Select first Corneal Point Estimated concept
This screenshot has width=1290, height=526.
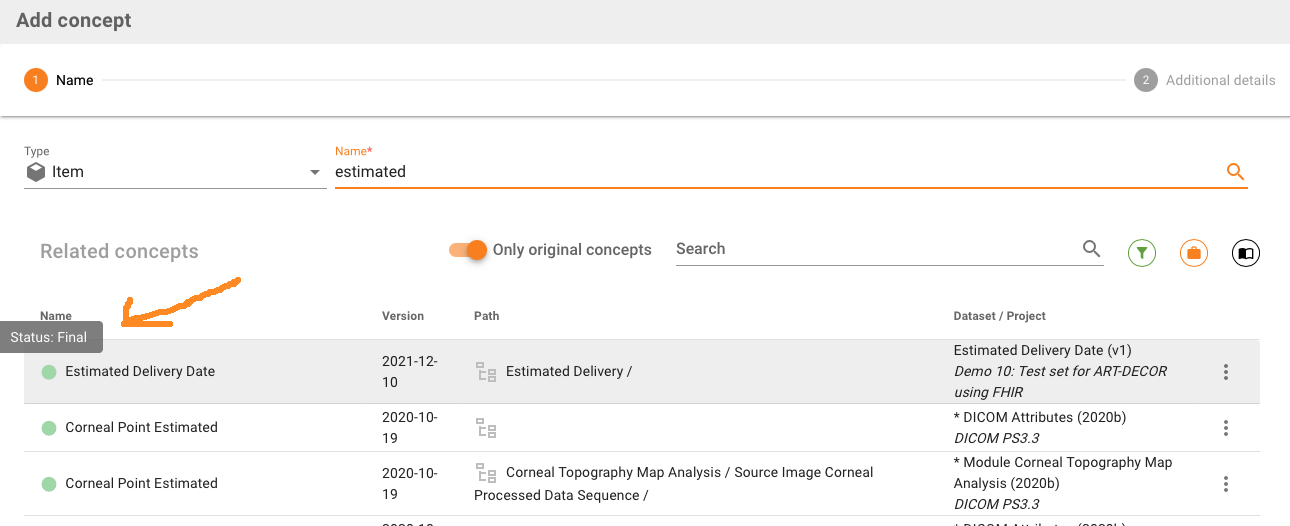141,428
